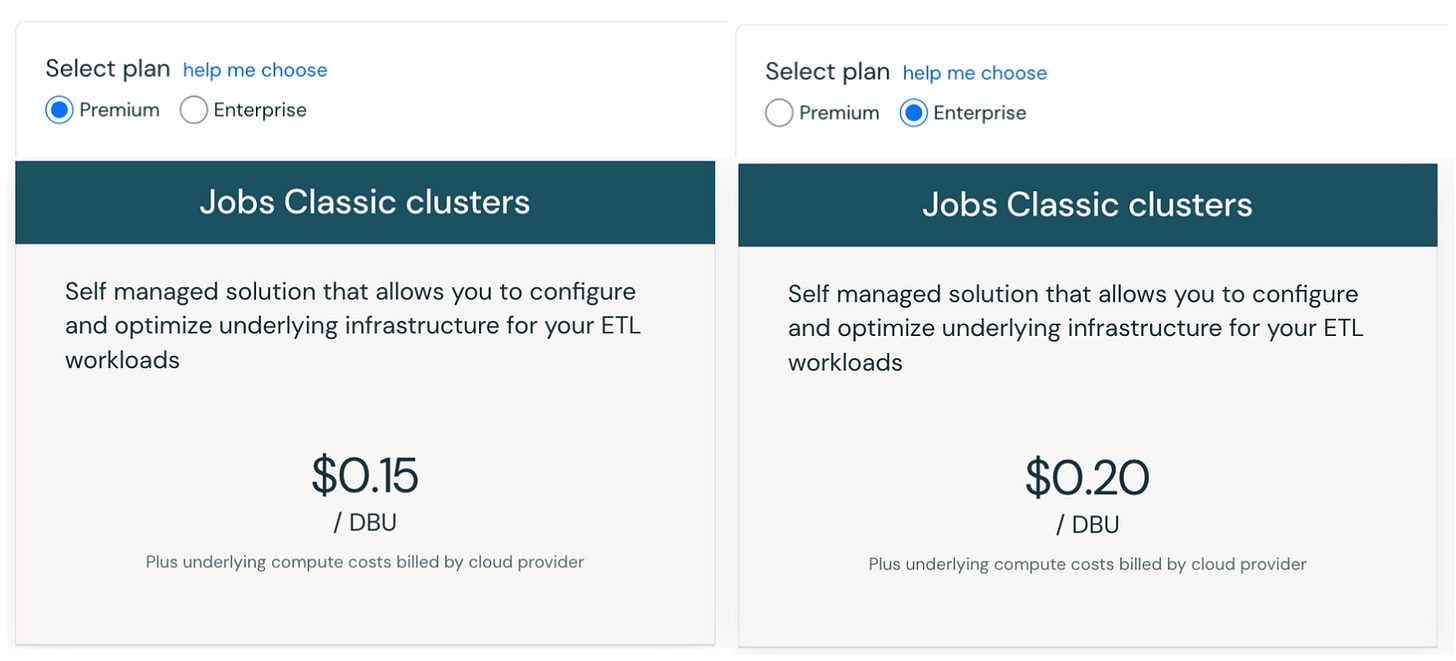Select the Premium radio button in right panel

[x=779, y=113]
